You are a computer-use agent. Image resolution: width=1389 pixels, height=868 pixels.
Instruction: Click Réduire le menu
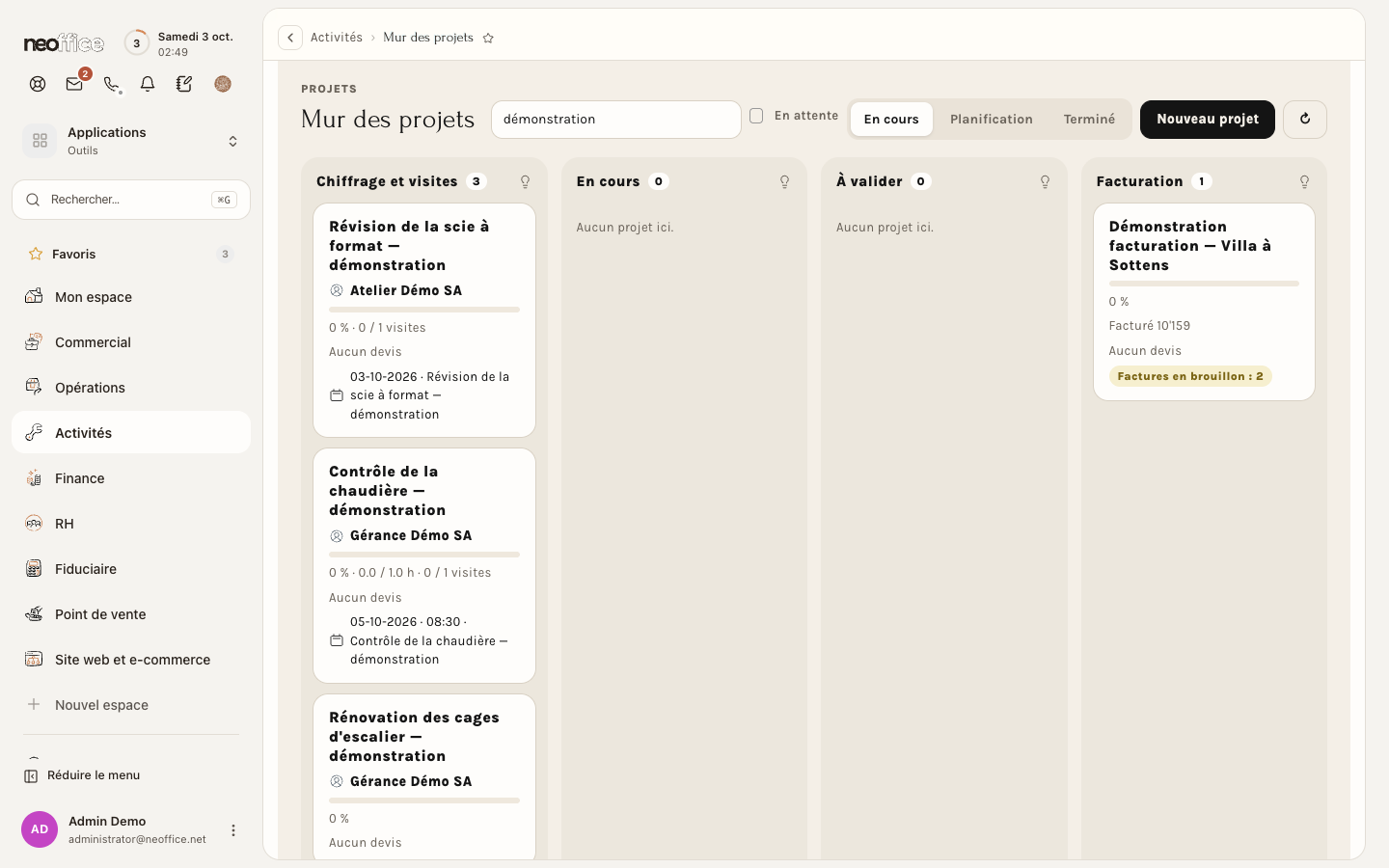point(82,775)
